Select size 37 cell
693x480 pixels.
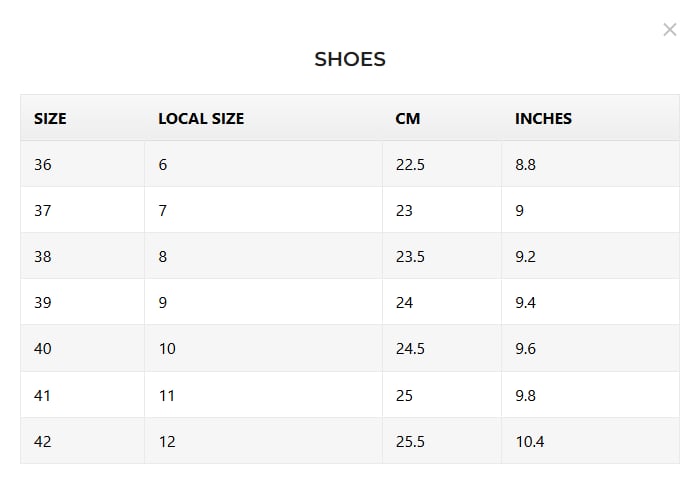click(x=82, y=210)
